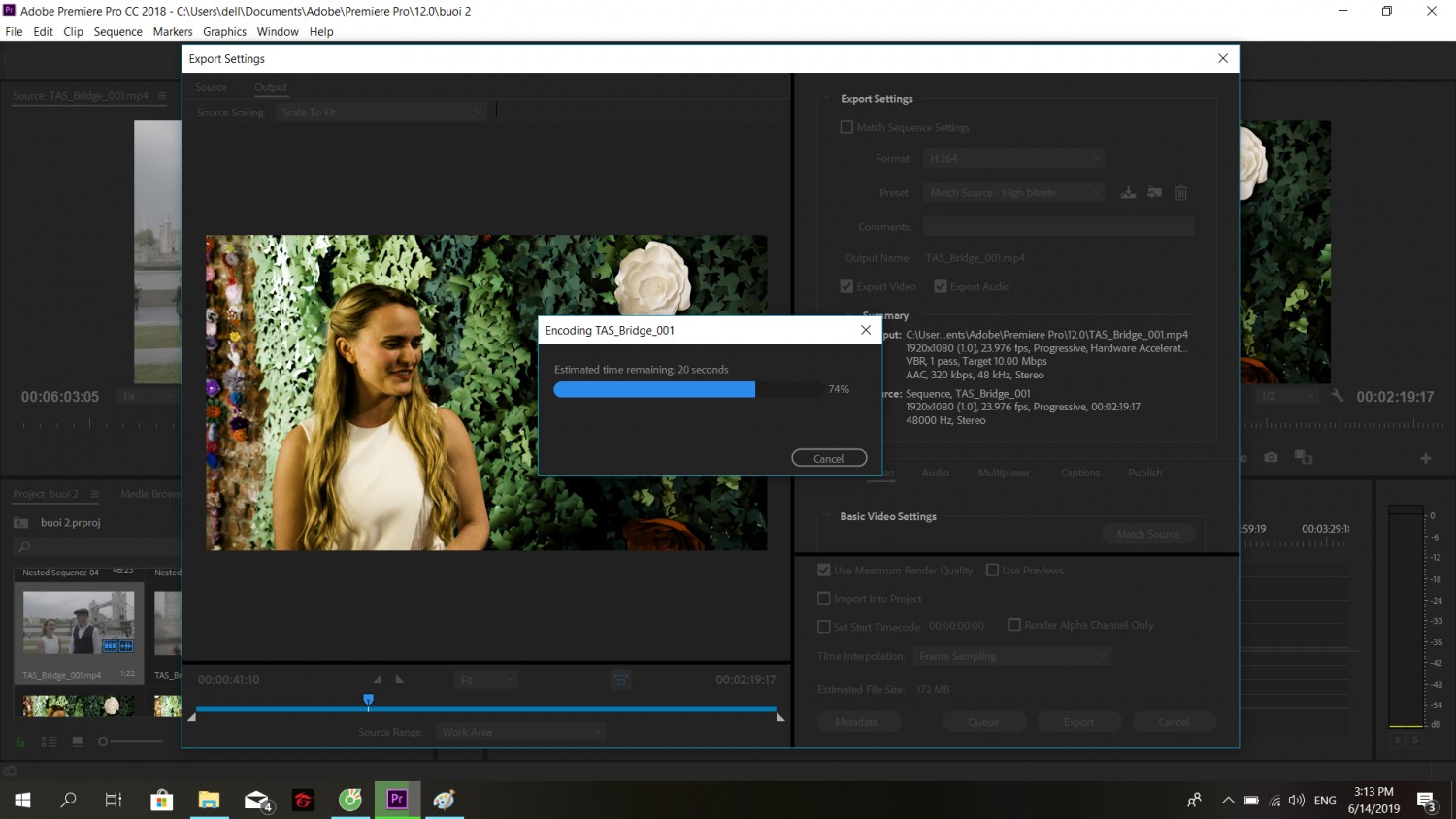
Task: Open the Time Interpolation Frame Sampling dropdown
Action: coord(1011,656)
